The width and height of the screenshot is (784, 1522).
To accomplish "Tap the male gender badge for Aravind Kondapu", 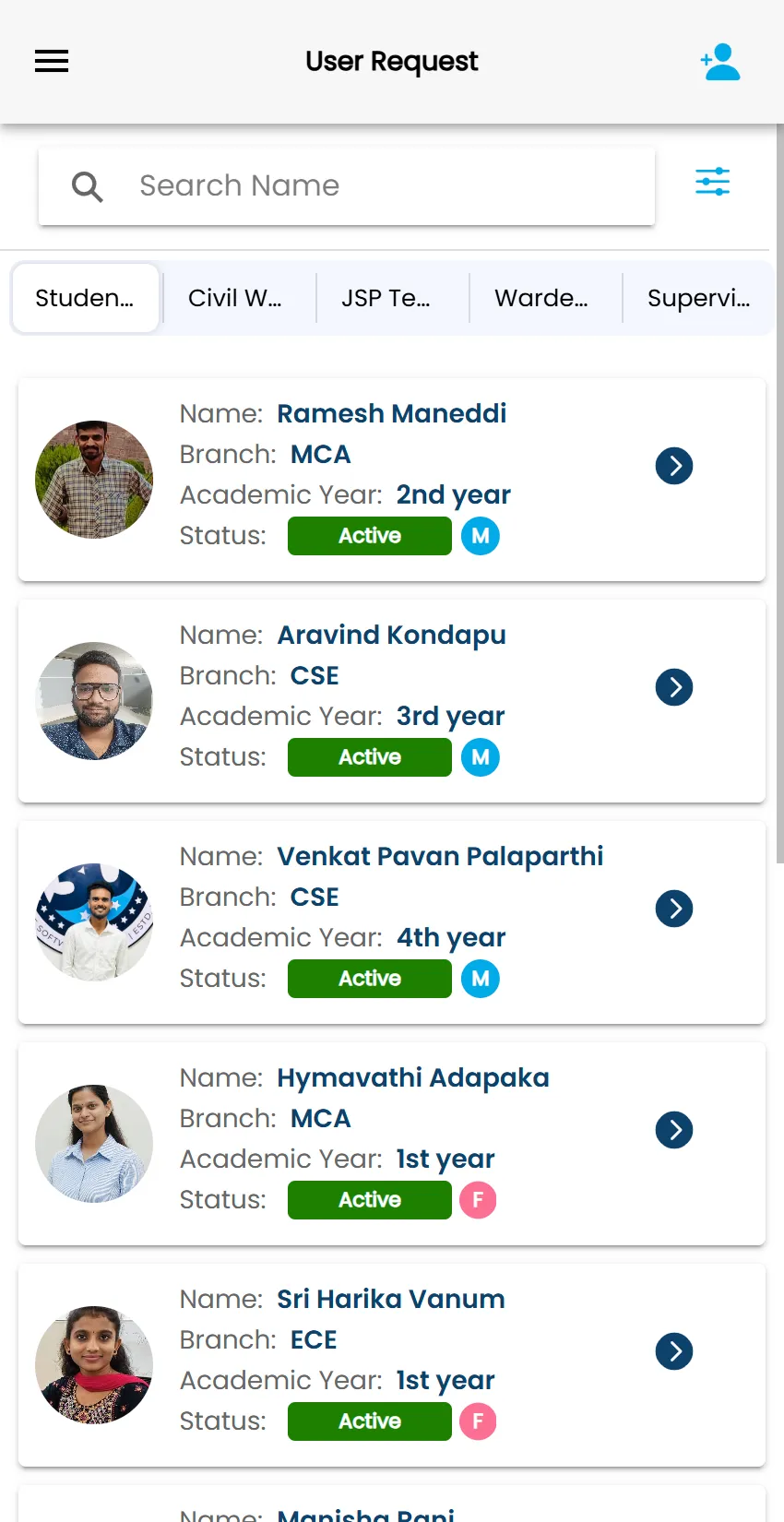I will tap(481, 757).
